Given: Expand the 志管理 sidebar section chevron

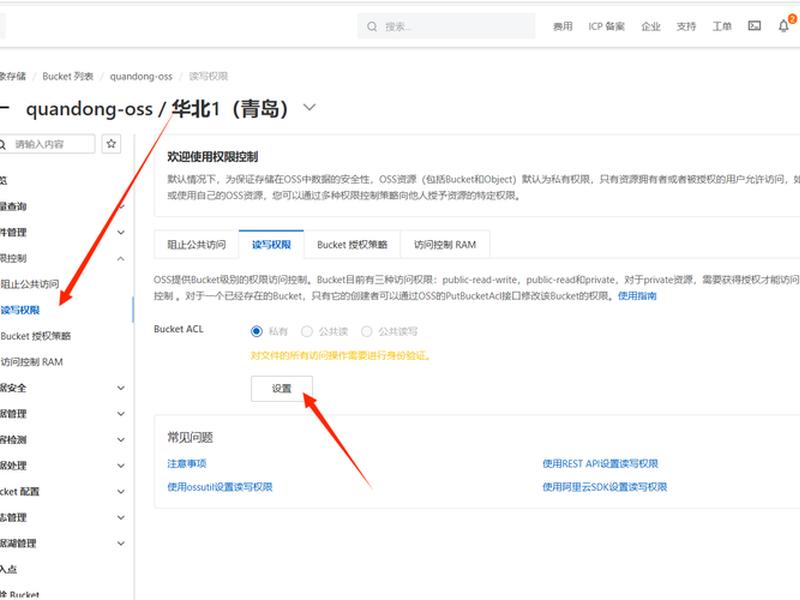Looking at the screenshot, I should (x=121, y=517).
